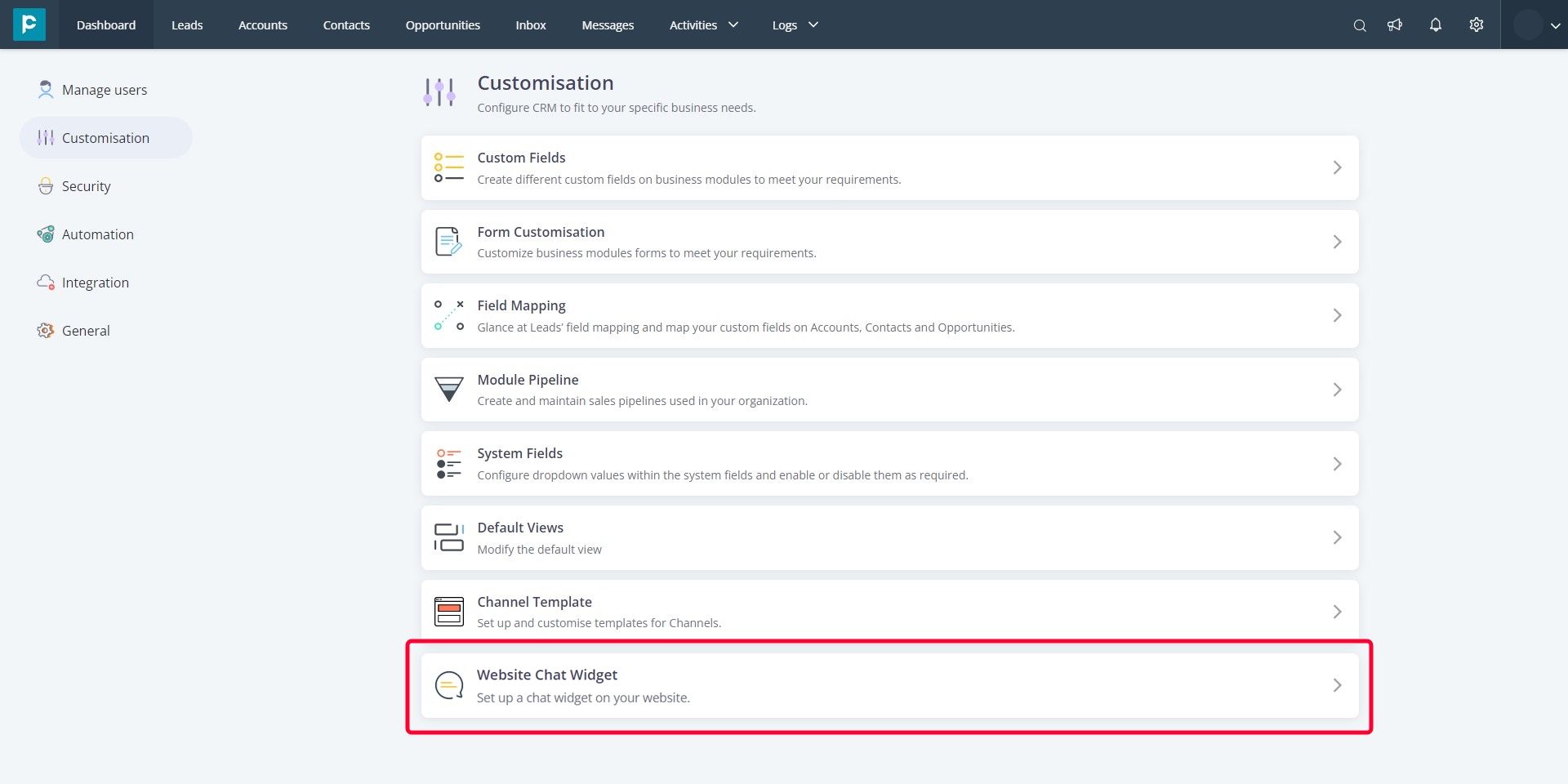The height and width of the screenshot is (784, 1568).
Task: Click the Integration cloud sidebar icon
Action: pos(46,283)
